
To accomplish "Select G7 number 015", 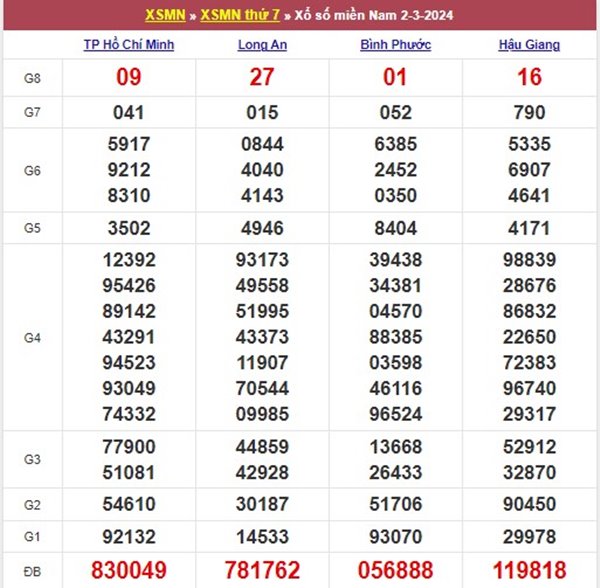I will [x=262, y=113].
